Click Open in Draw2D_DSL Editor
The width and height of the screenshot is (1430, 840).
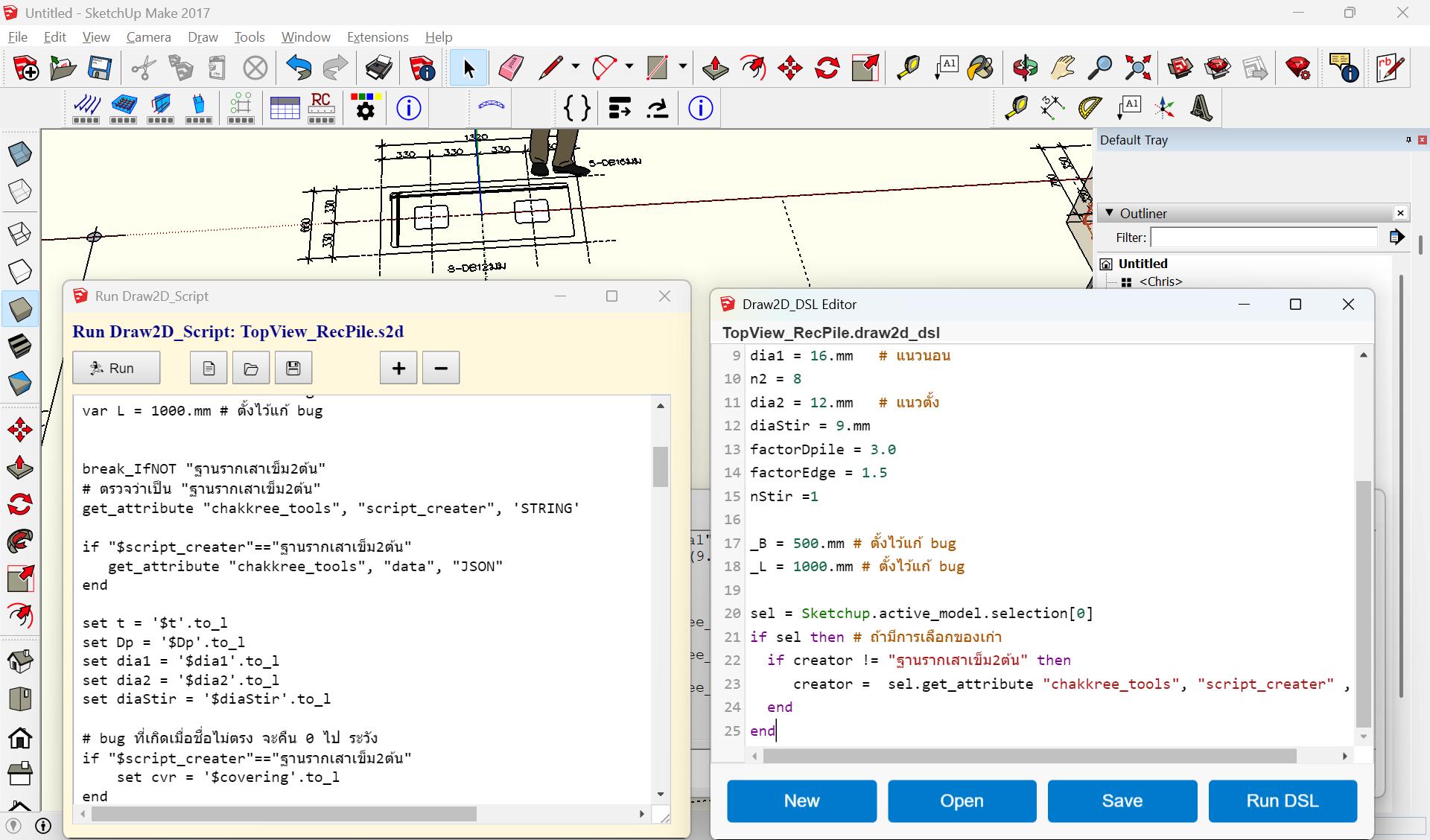pyautogui.click(x=962, y=801)
